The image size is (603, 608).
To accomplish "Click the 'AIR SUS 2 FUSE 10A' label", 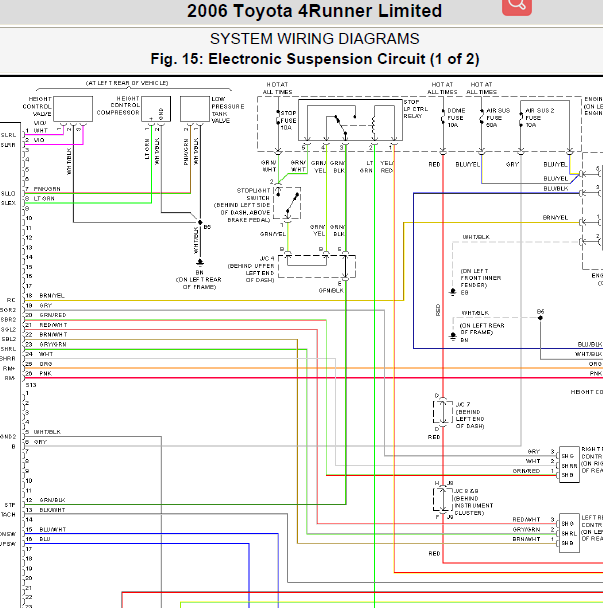I will [539, 118].
